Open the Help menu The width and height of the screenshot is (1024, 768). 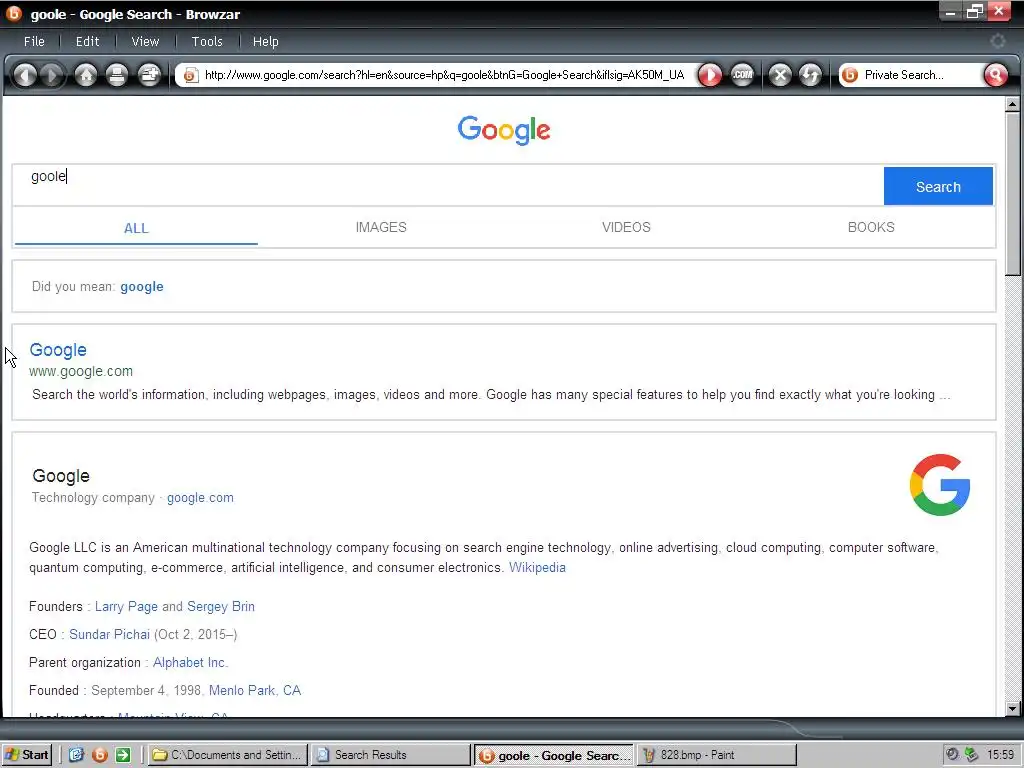(x=266, y=41)
